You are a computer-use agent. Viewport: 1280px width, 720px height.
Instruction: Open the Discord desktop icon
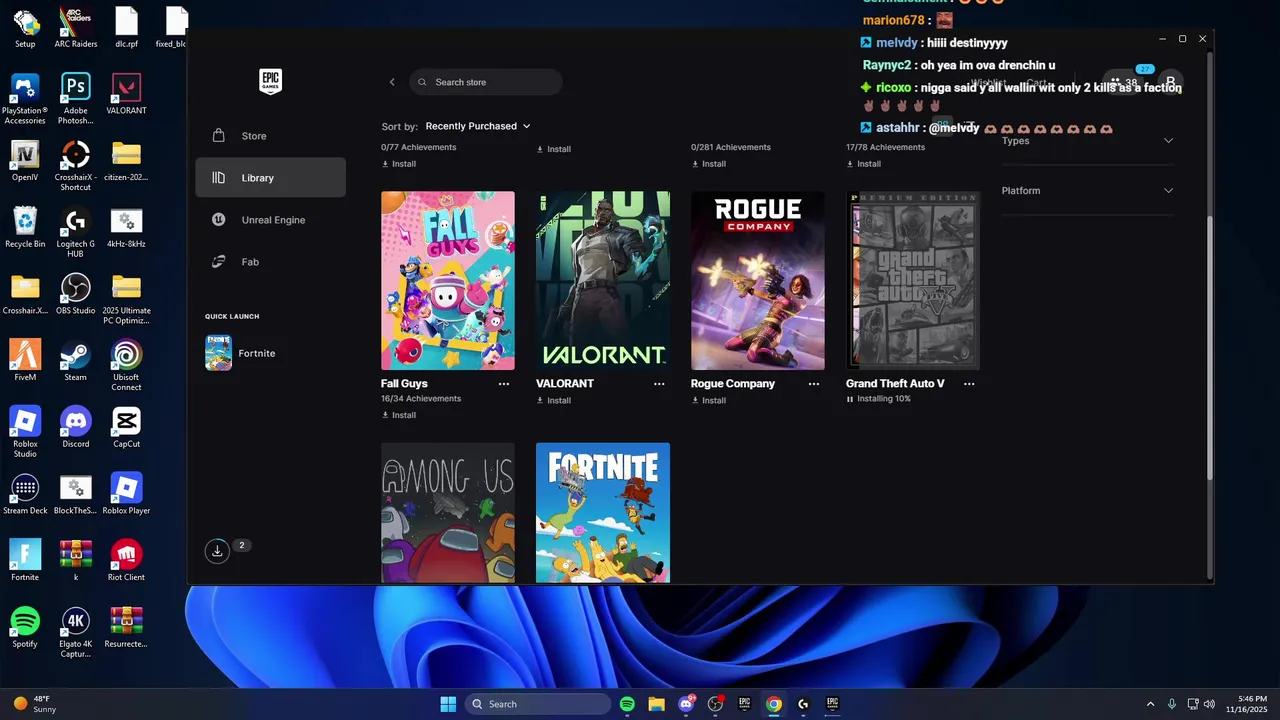click(76, 427)
